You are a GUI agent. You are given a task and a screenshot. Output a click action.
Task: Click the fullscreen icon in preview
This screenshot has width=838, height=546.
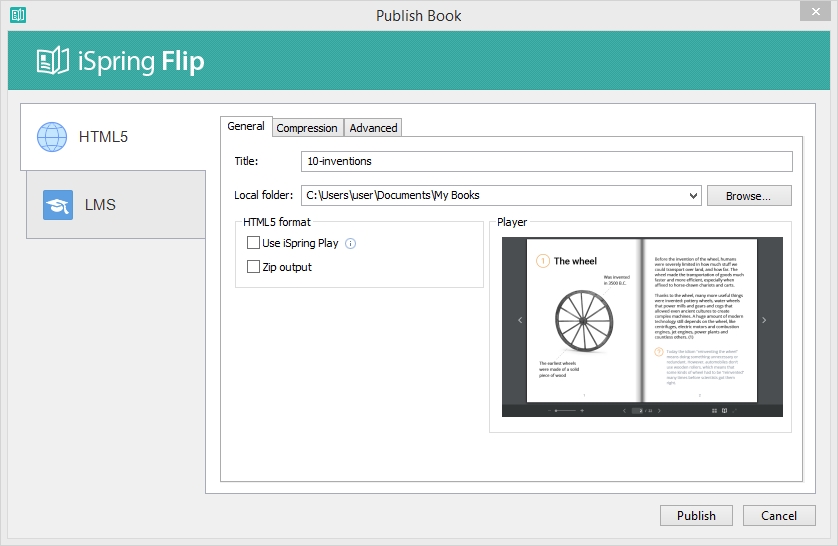(x=734, y=410)
